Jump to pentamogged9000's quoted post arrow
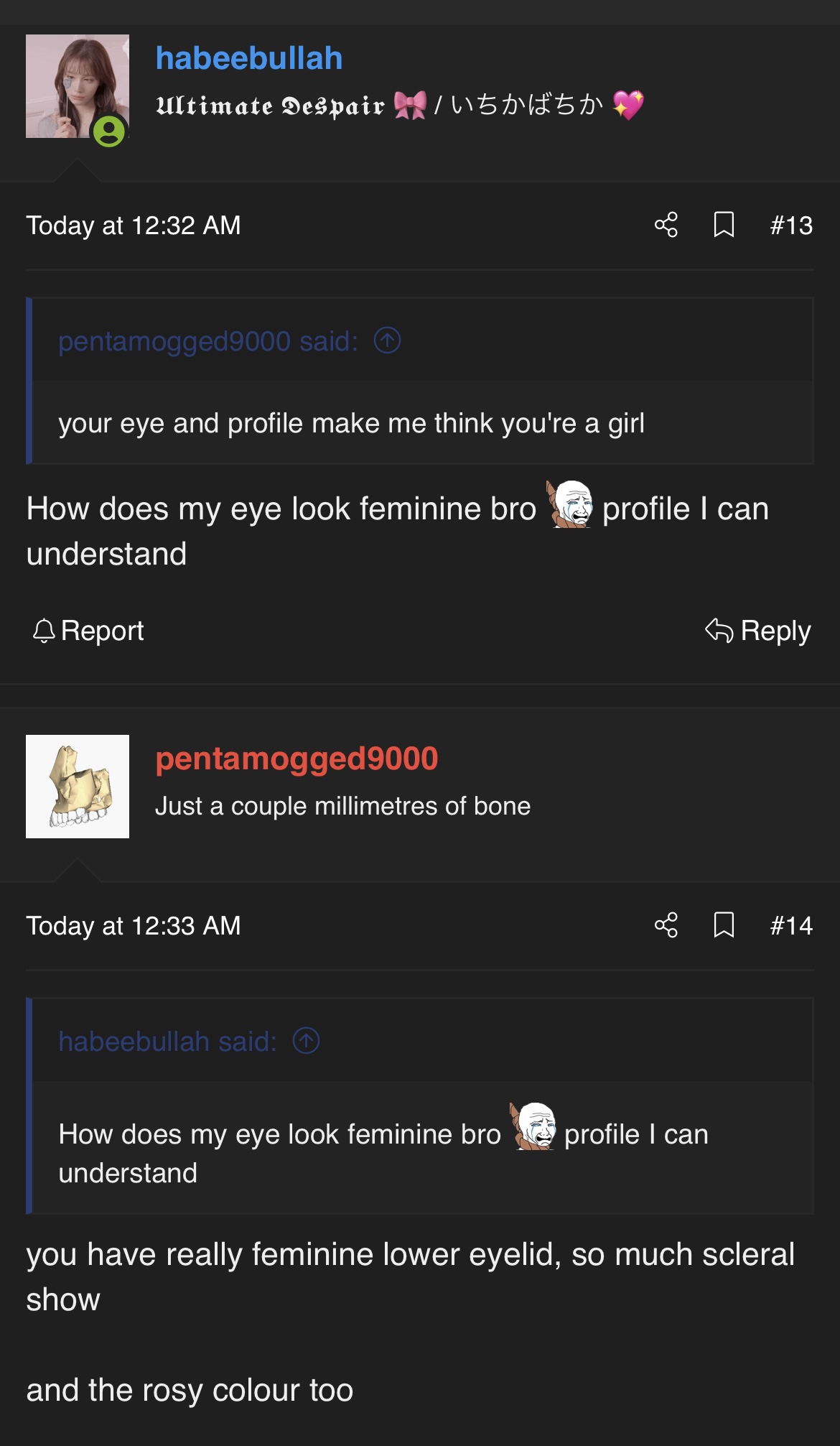The width and height of the screenshot is (840, 1446). pyautogui.click(x=387, y=340)
